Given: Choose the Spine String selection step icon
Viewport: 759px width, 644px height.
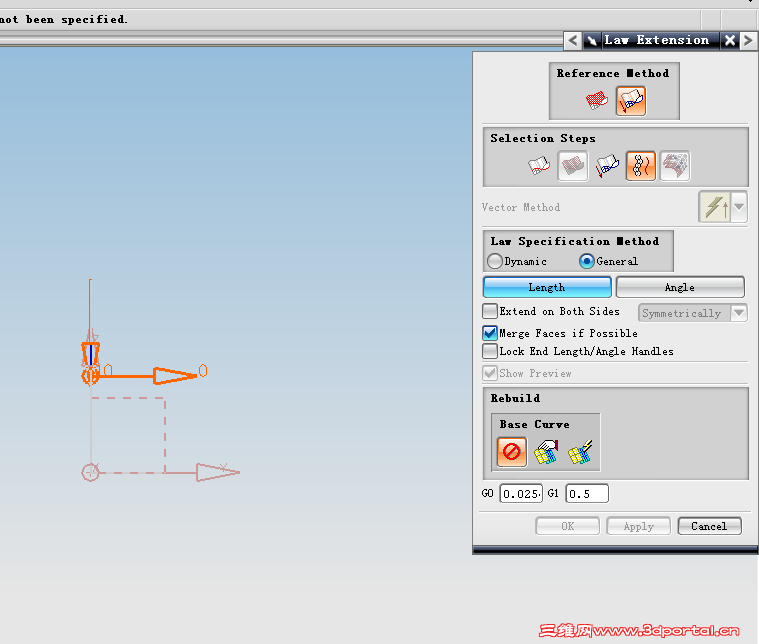Looking at the screenshot, I should [x=640, y=166].
